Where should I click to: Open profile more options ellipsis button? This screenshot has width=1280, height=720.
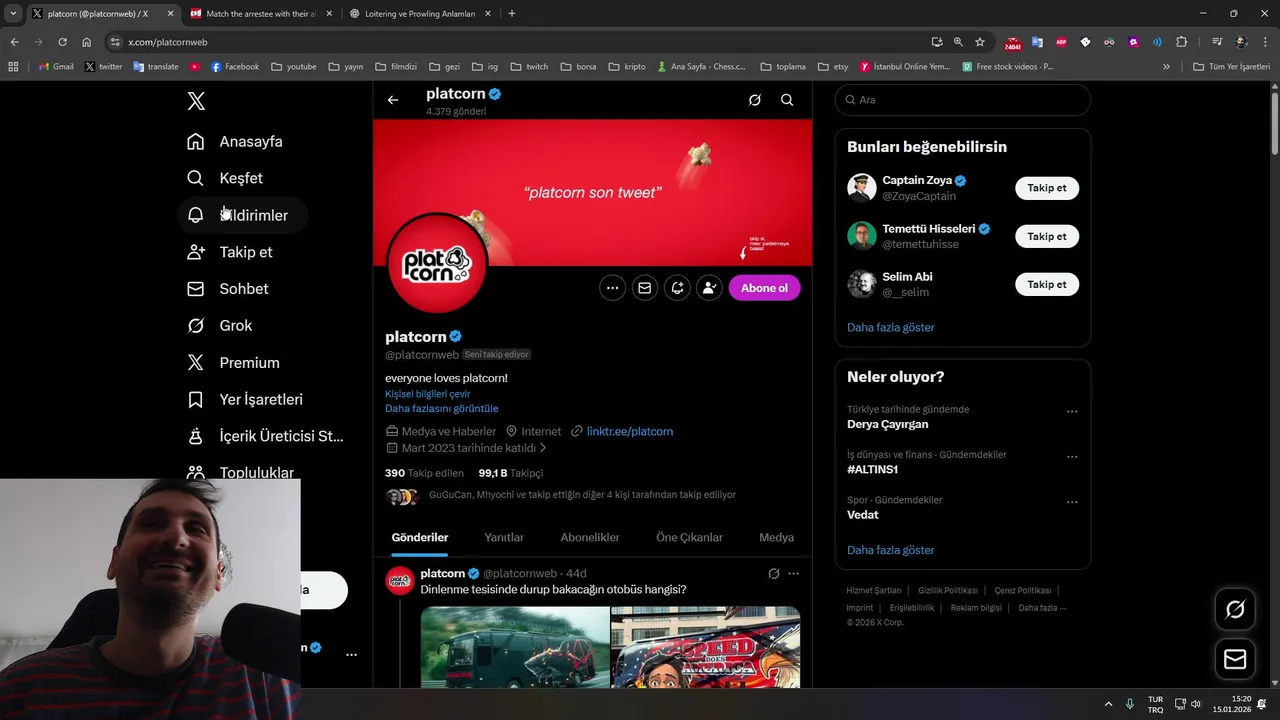pyautogui.click(x=612, y=288)
